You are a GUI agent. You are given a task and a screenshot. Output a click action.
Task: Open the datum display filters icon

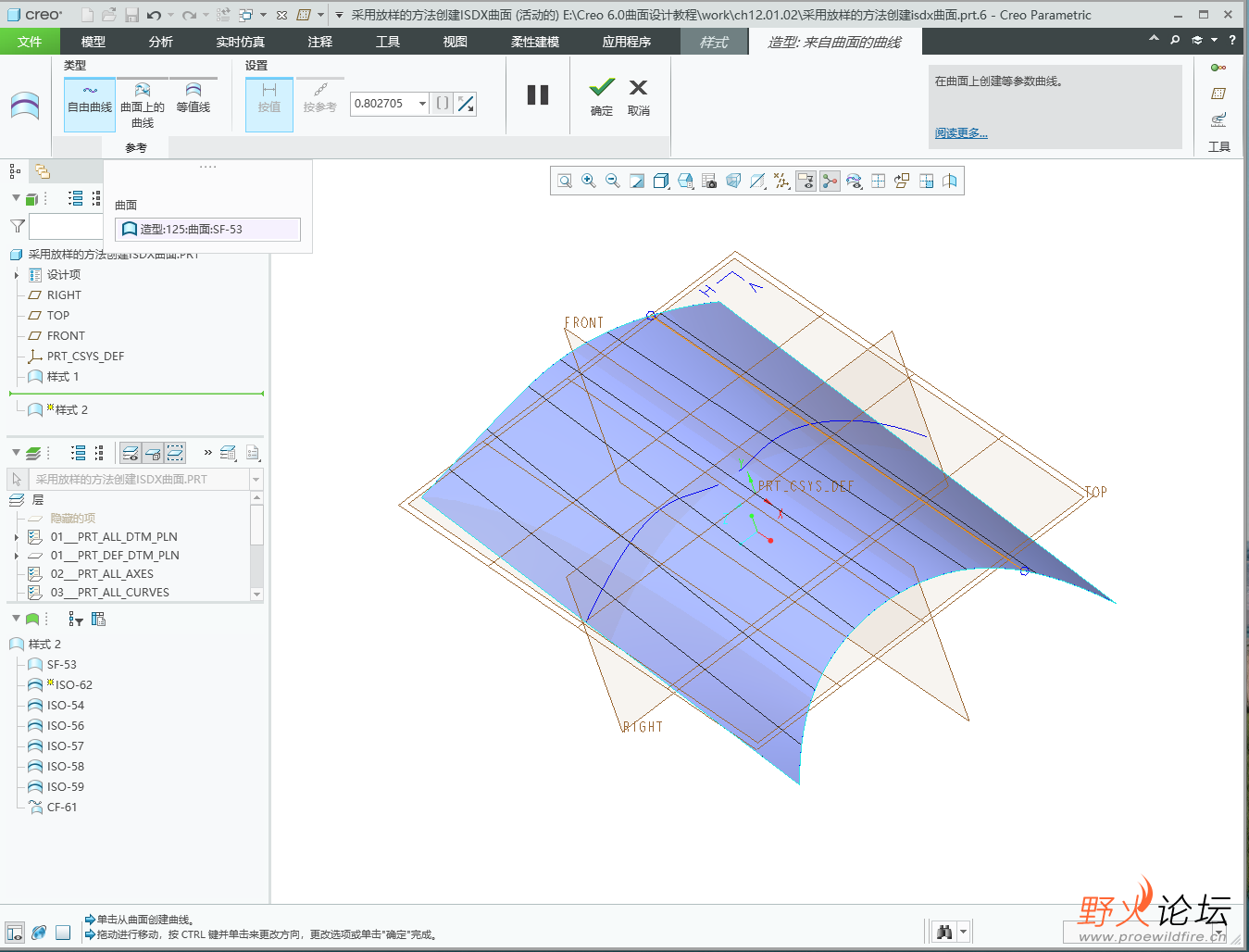tap(781, 182)
